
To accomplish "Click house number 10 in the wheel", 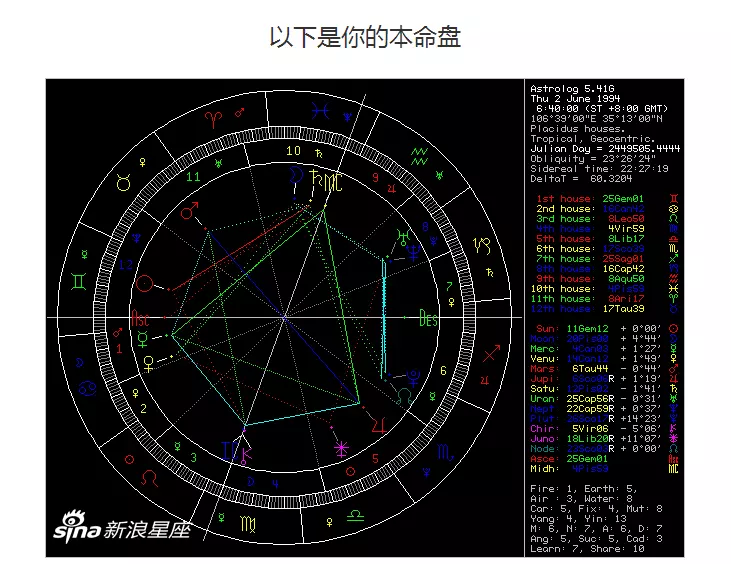I will click(293, 151).
